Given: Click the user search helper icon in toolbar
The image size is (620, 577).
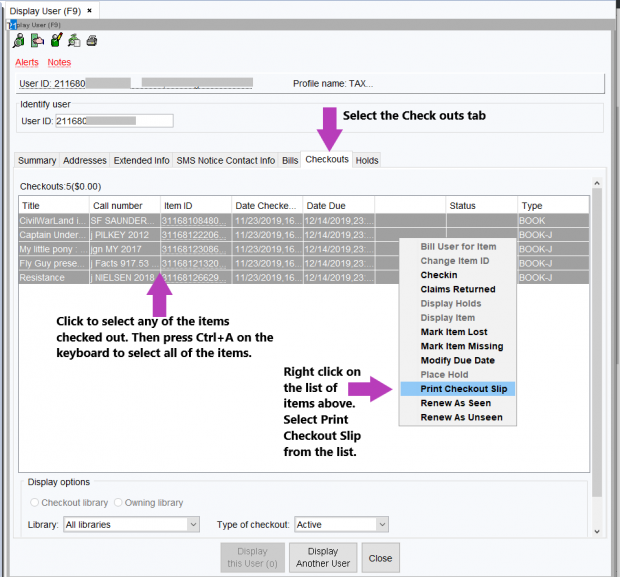Looking at the screenshot, I should coord(19,41).
